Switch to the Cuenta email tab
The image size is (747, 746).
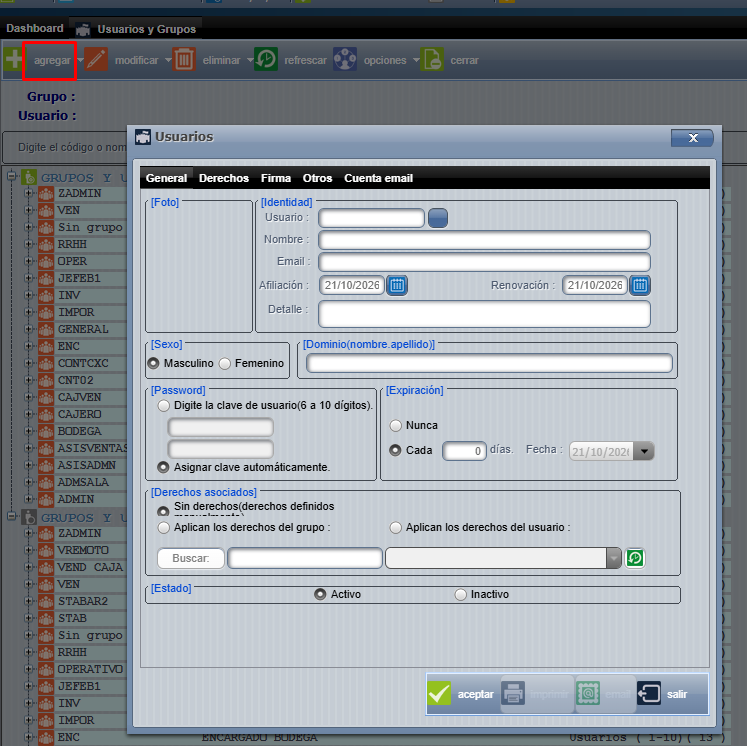(379, 178)
